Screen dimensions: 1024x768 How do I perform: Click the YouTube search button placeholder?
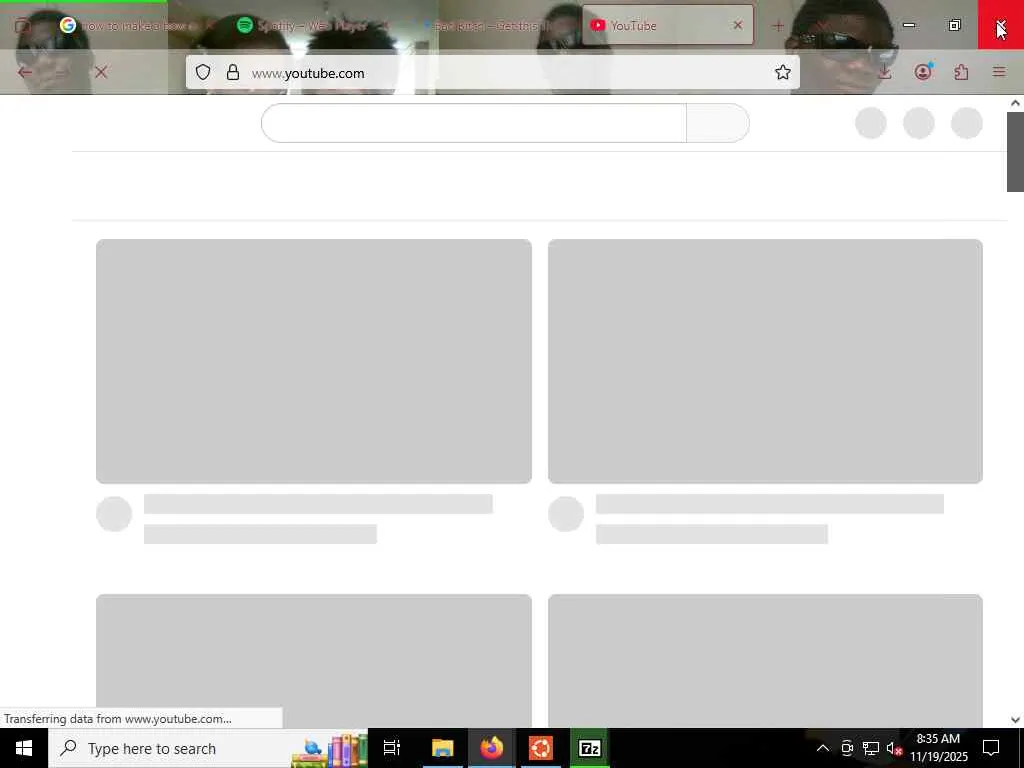718,123
